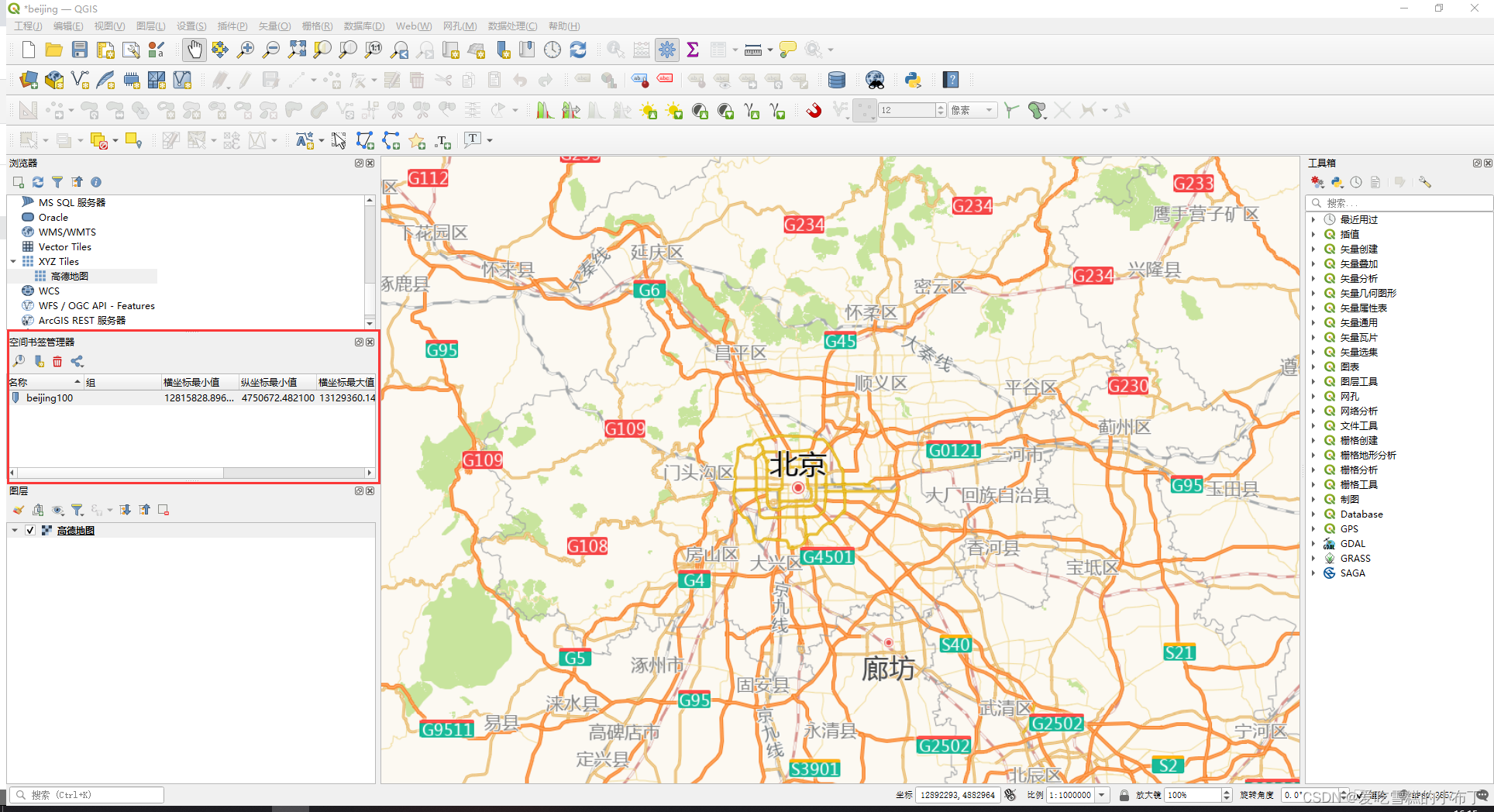Click the toolbox search field

[x=1399, y=203]
